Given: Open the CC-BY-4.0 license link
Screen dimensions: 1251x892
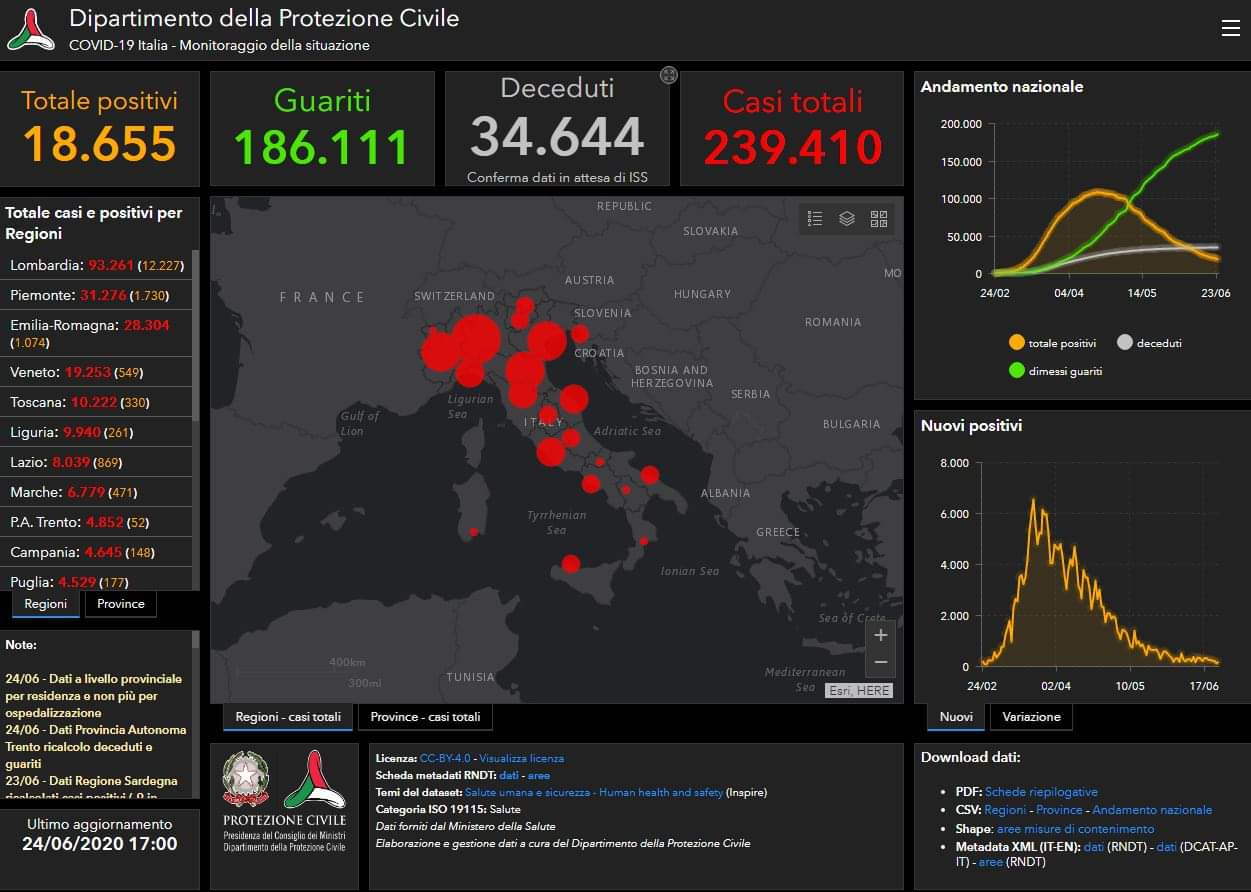Looking at the screenshot, I should coord(446,758).
